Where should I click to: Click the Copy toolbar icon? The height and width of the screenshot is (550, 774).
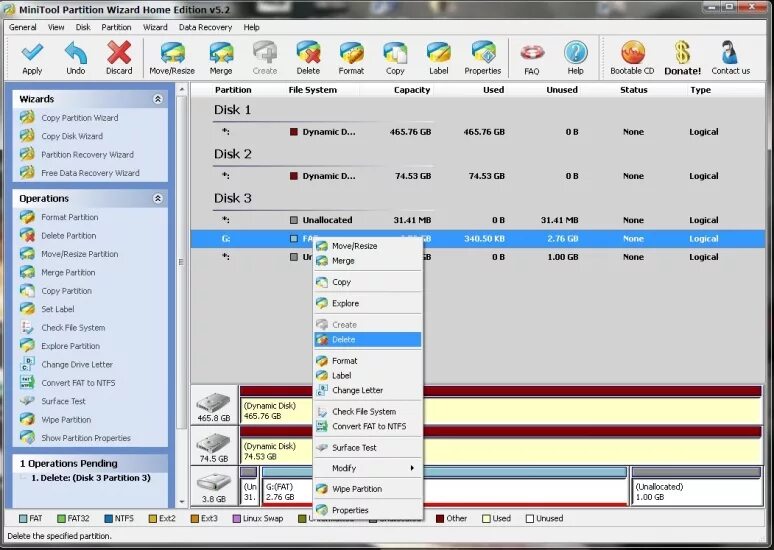click(x=395, y=53)
